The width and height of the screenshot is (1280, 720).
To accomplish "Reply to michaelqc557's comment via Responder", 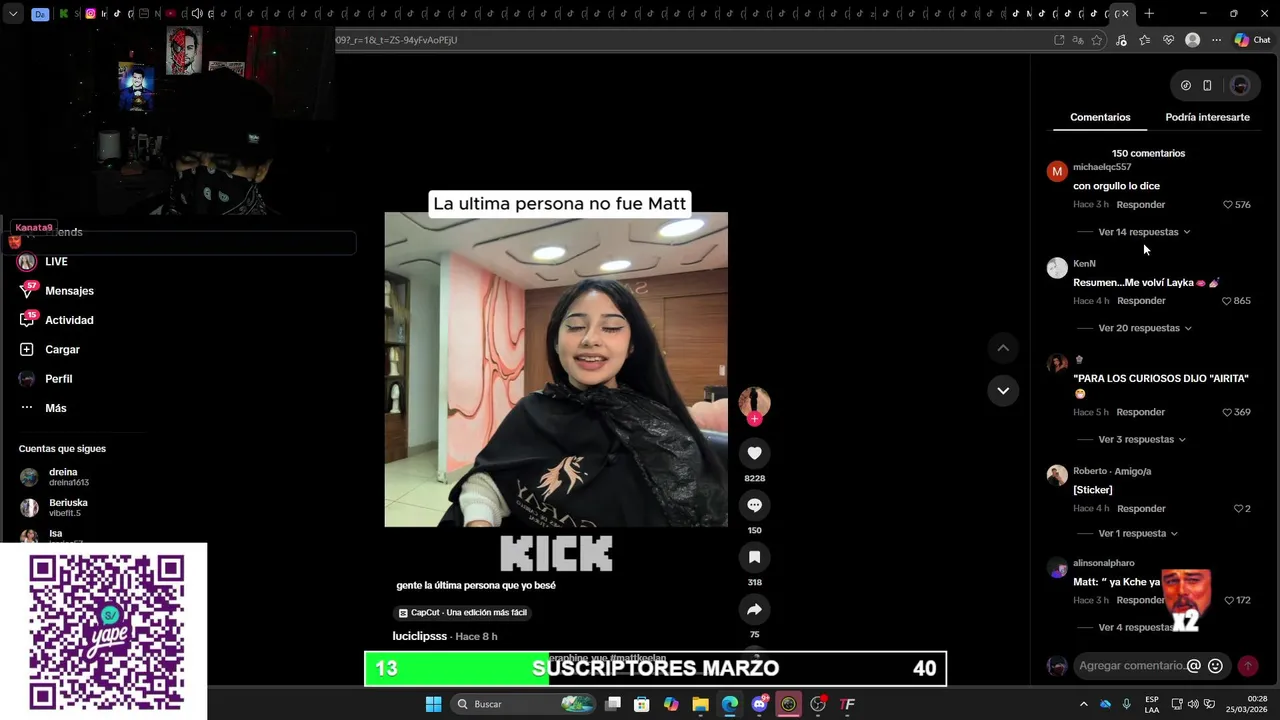I will (1141, 205).
